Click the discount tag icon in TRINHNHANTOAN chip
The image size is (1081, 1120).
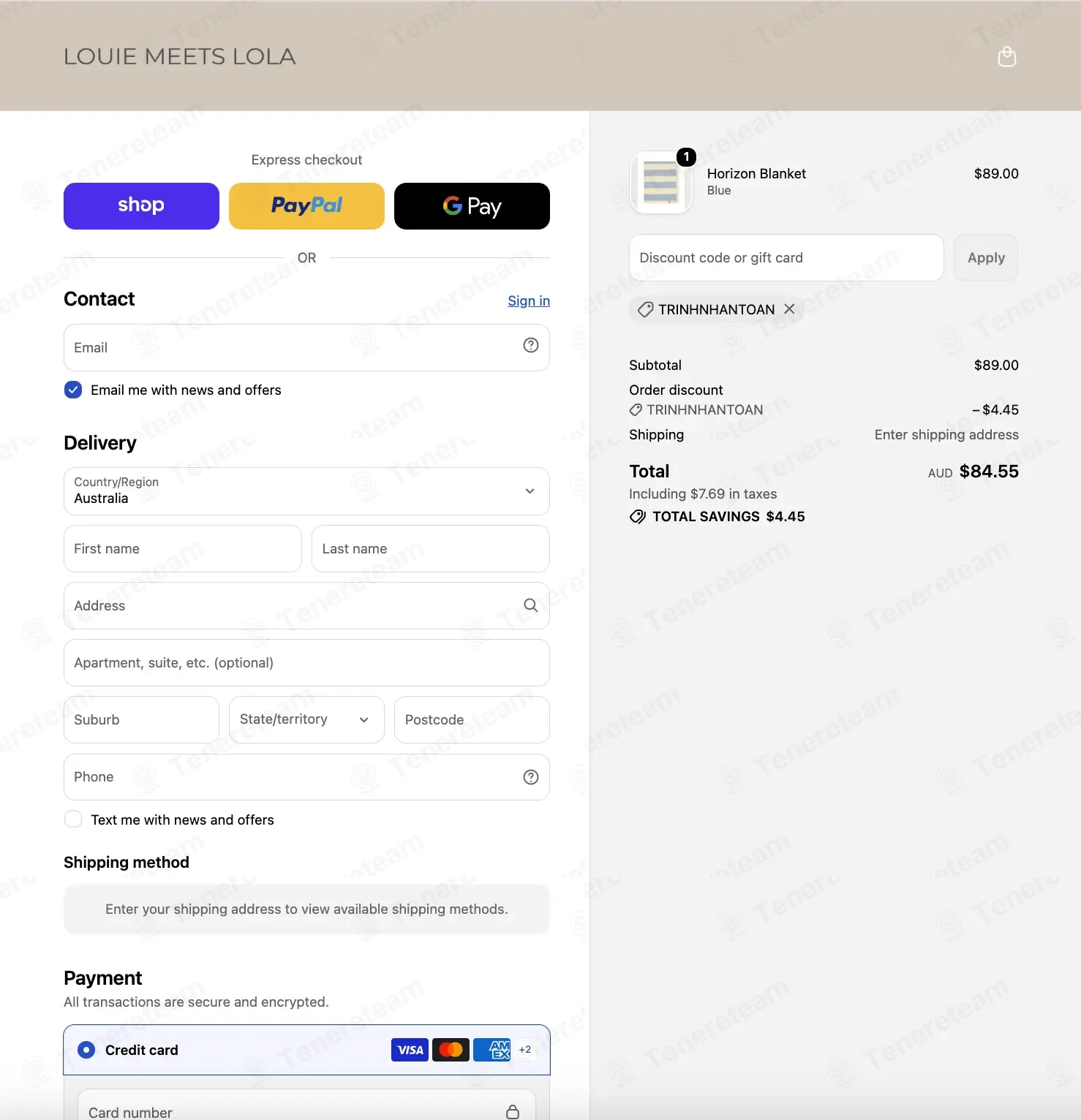645,310
